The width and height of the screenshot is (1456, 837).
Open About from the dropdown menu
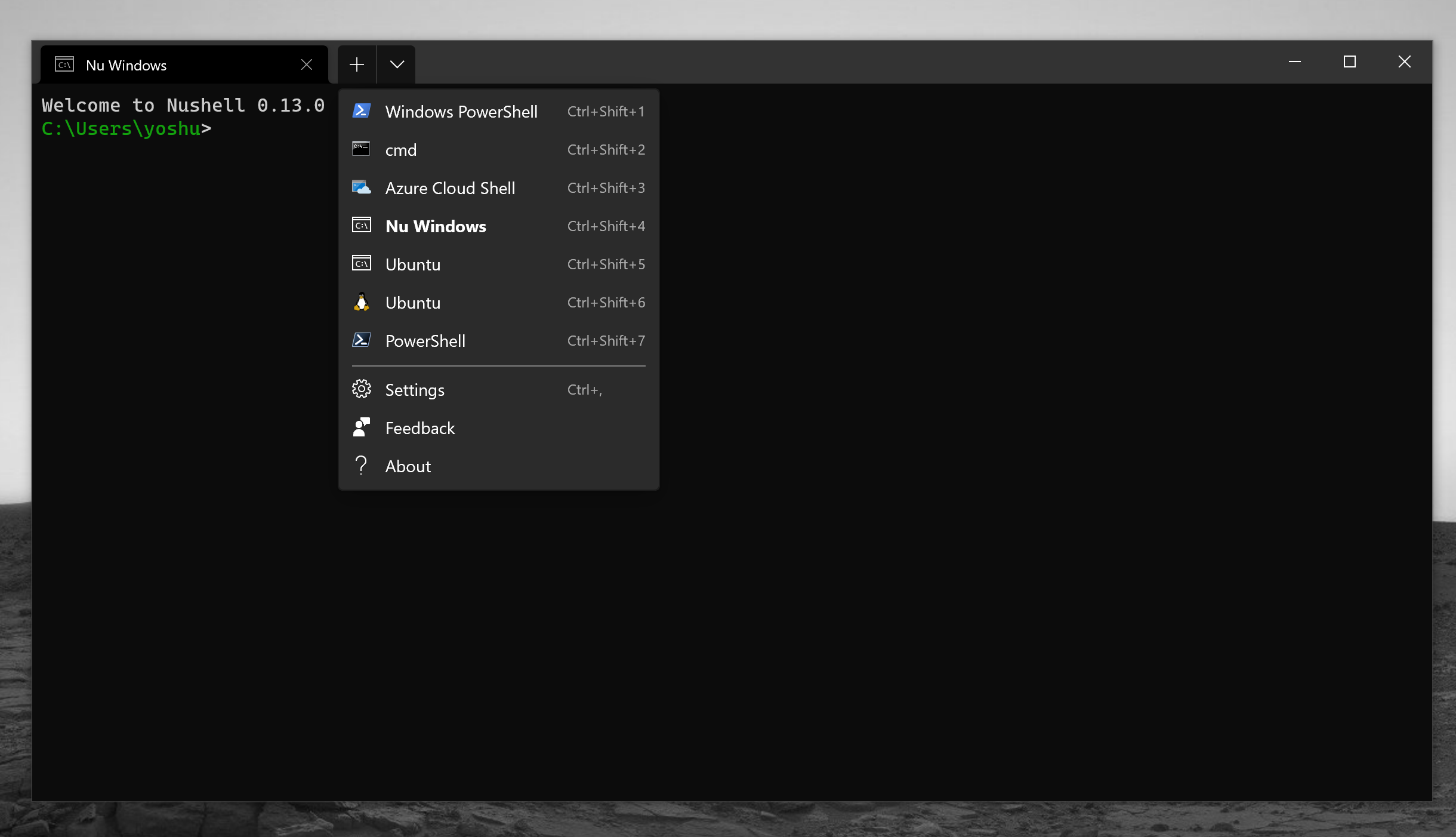pyautogui.click(x=408, y=466)
